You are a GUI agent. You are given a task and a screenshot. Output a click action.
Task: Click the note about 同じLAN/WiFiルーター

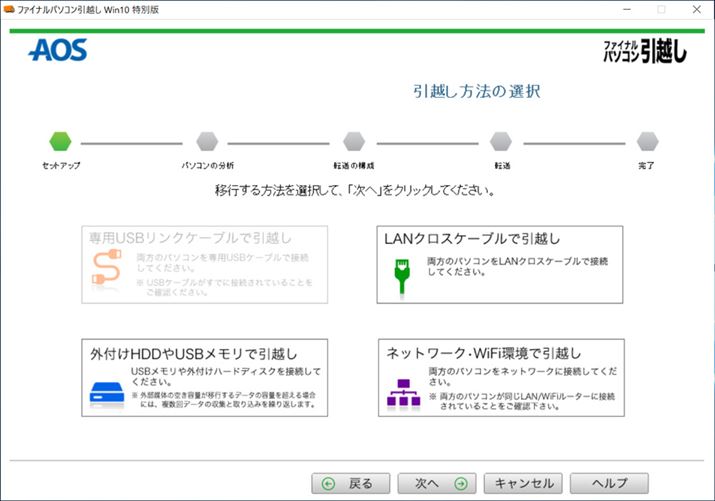(522, 401)
